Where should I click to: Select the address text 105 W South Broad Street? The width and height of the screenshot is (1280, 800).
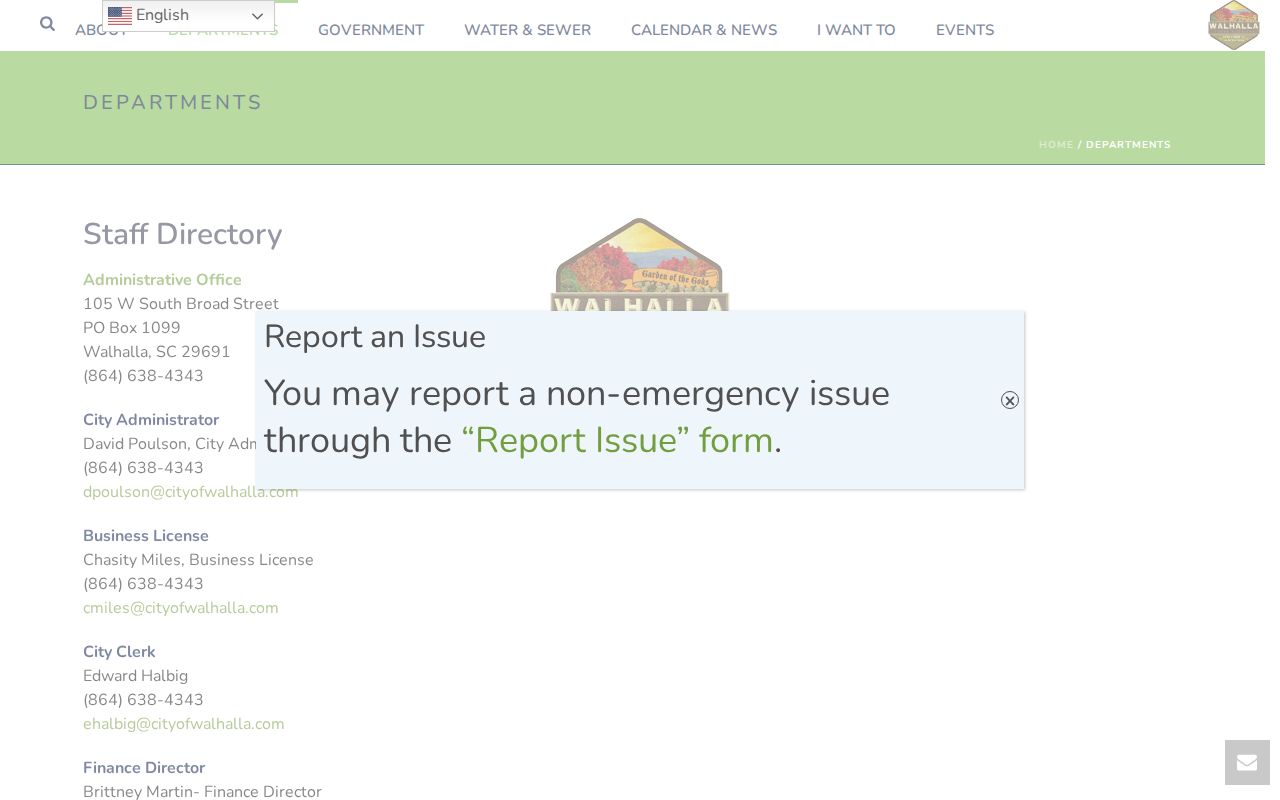pos(181,304)
